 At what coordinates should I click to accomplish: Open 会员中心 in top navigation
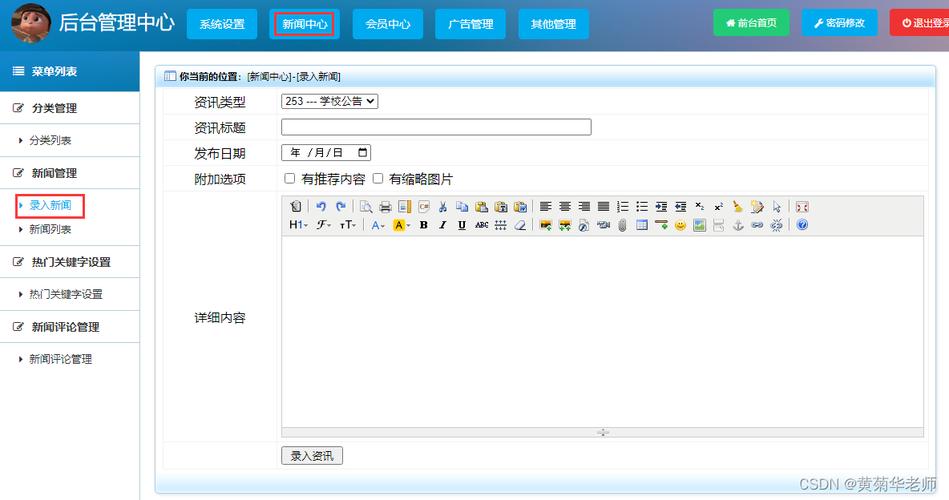(x=387, y=24)
